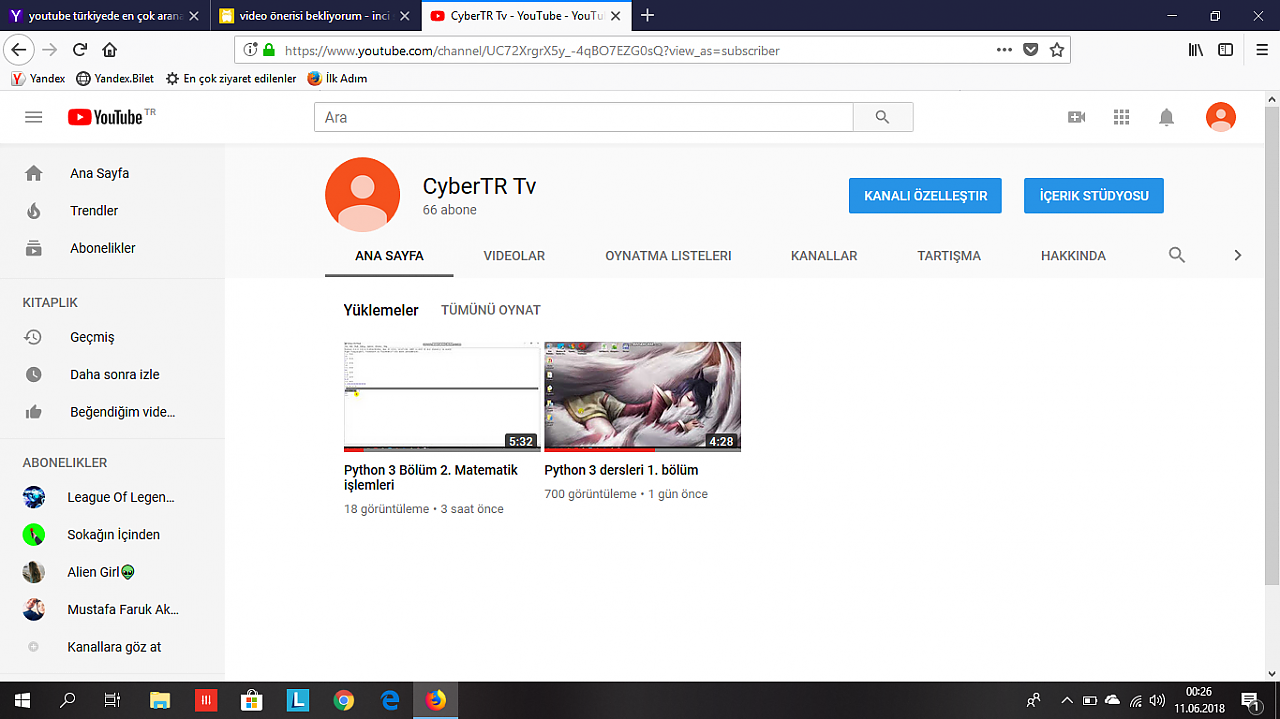This screenshot has width=1280, height=719.
Task: Show more channel tabs with the right chevron
Action: click(1237, 255)
